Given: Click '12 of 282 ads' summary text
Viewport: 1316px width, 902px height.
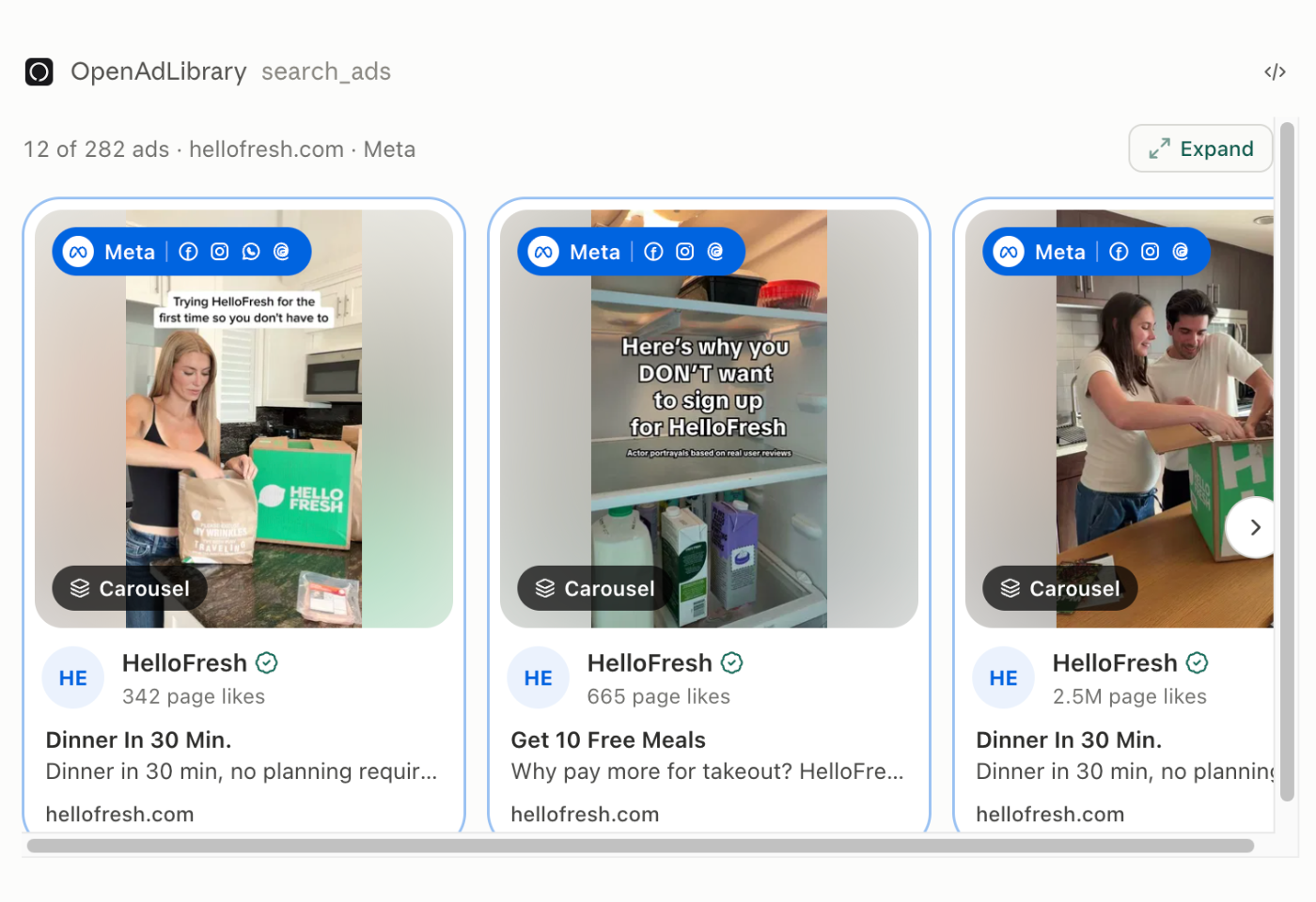Looking at the screenshot, I should pos(97,149).
